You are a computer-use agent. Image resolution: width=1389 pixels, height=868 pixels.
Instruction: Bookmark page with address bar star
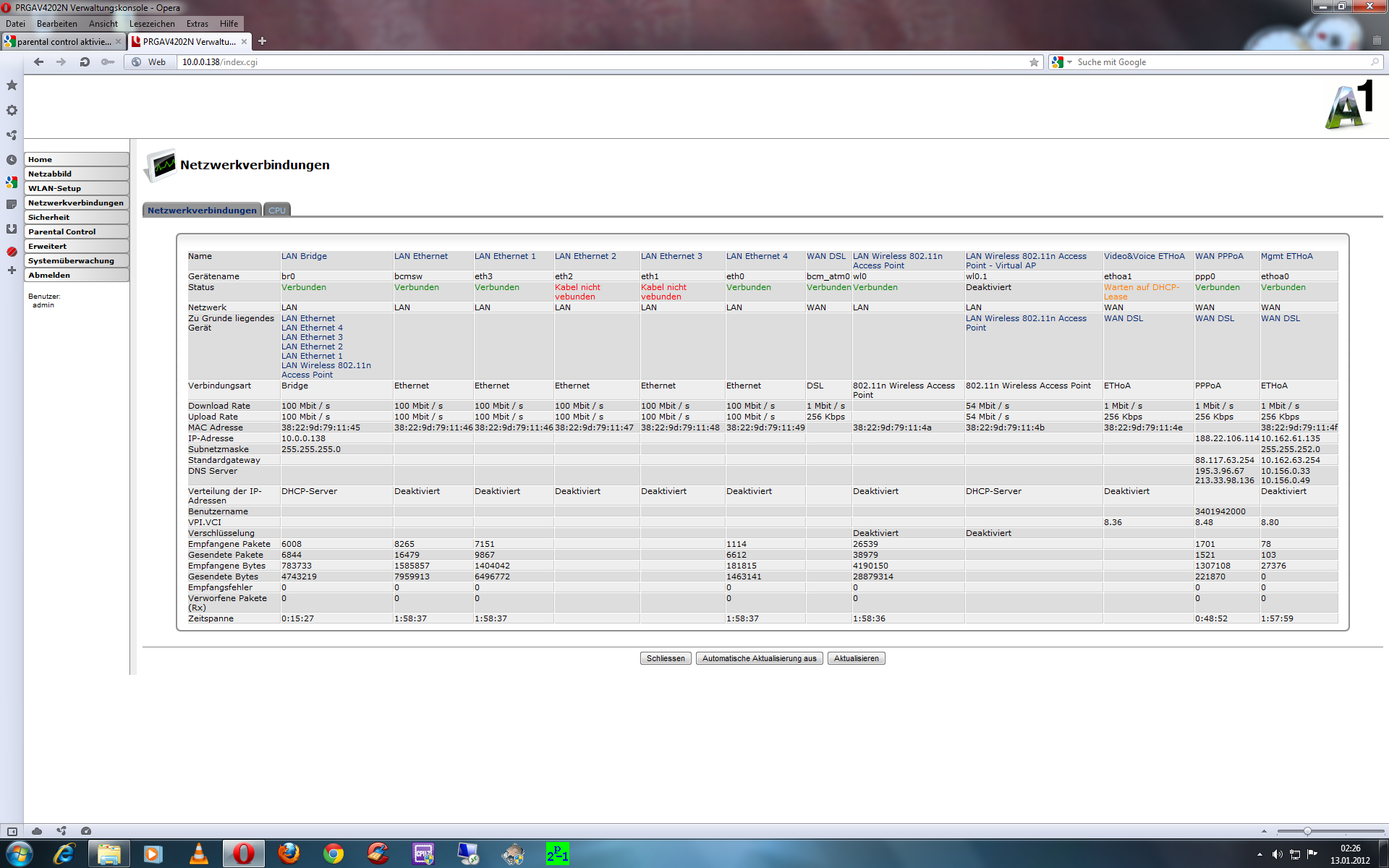[1034, 62]
